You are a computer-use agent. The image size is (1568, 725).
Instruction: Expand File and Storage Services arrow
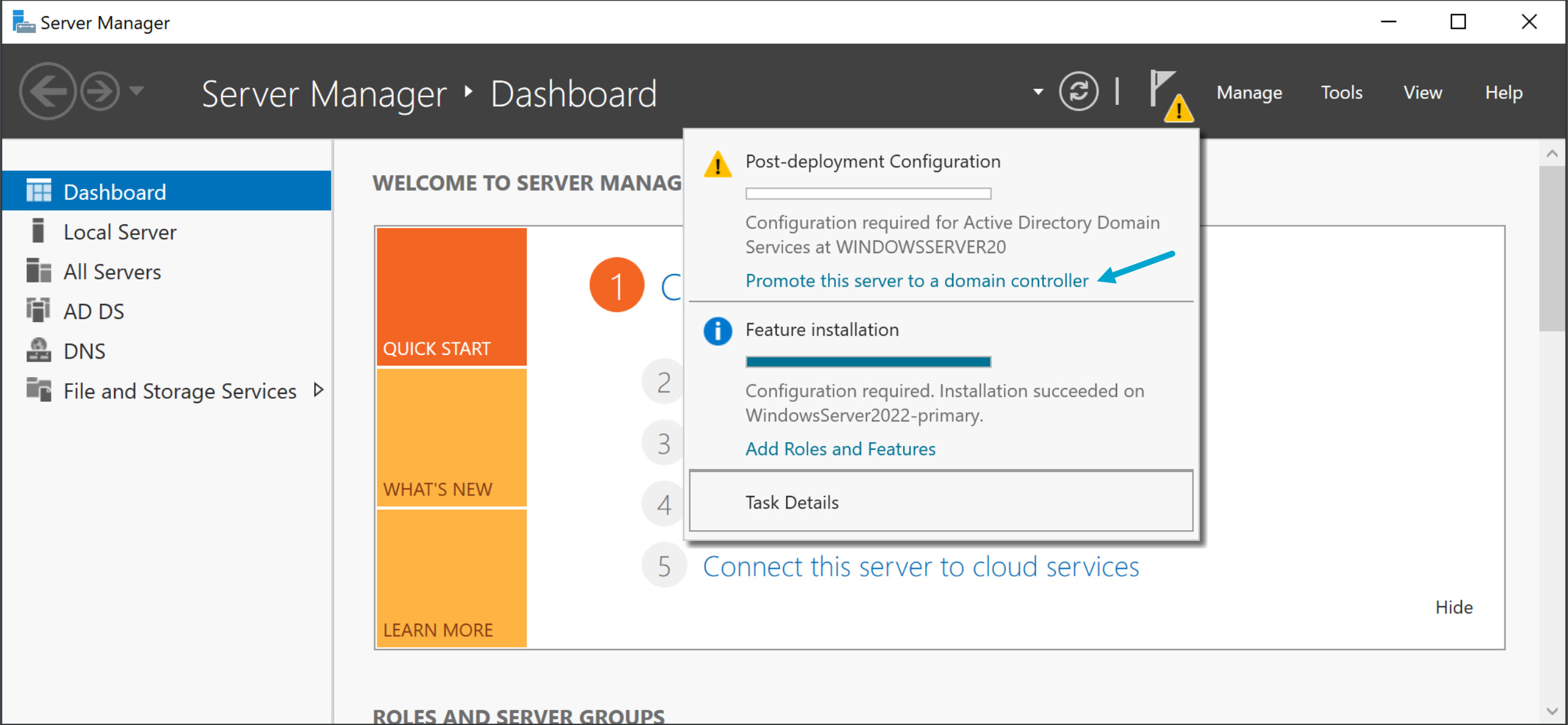click(318, 390)
